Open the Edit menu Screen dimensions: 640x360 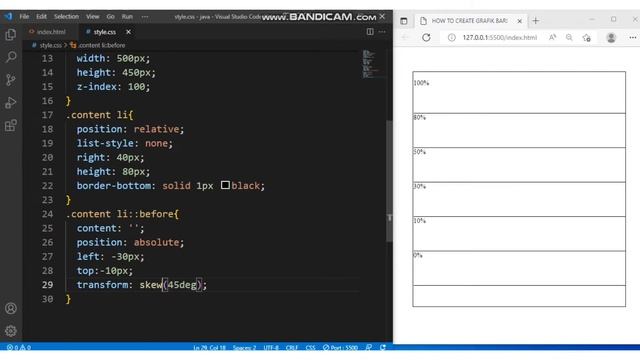(41, 17)
